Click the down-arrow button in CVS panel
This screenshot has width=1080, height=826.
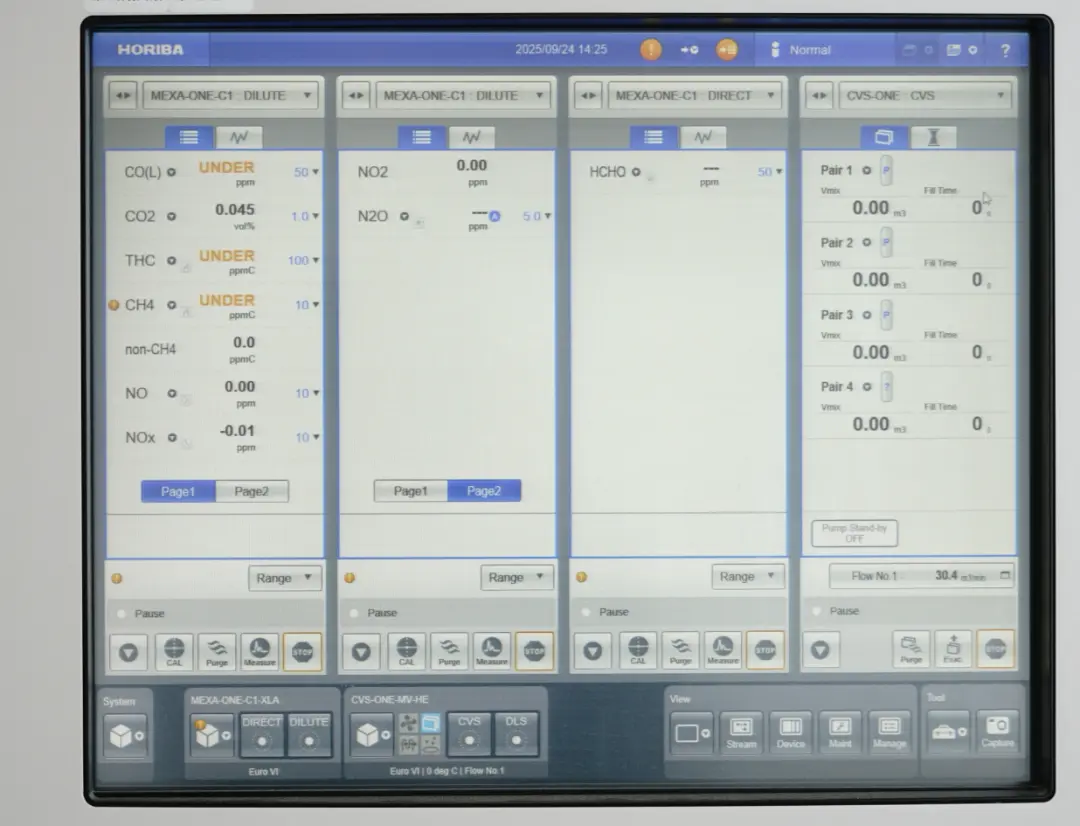(820, 649)
